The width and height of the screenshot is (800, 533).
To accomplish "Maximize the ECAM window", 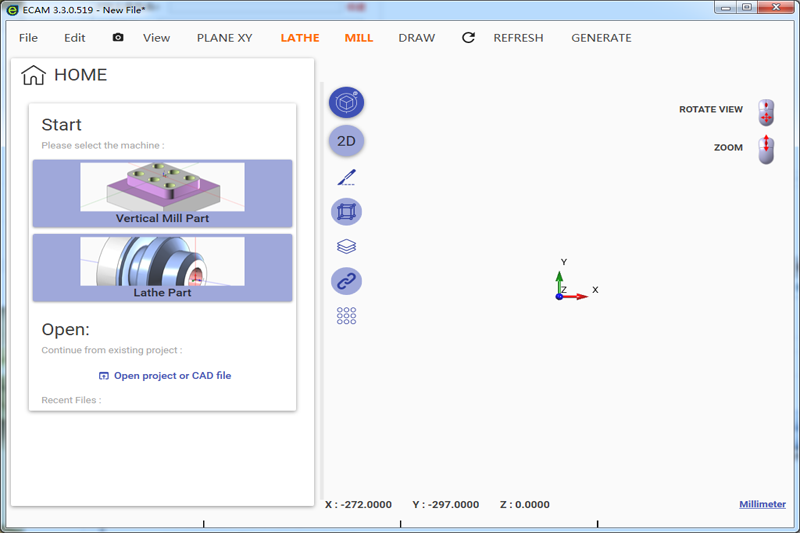I will [747, 7].
